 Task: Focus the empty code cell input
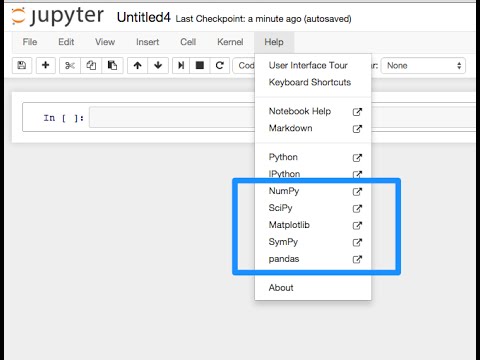[172, 117]
